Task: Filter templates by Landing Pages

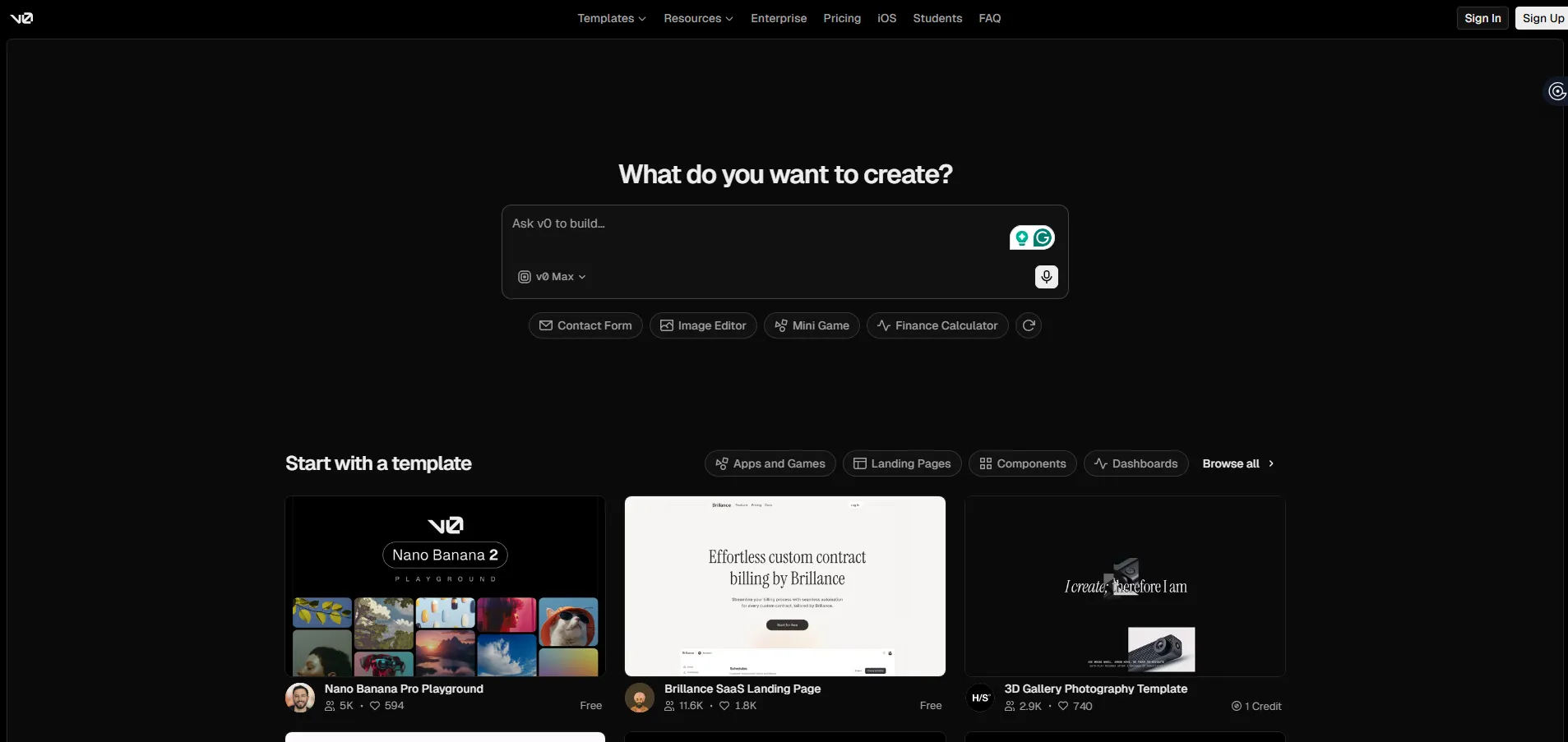Action: tap(902, 463)
